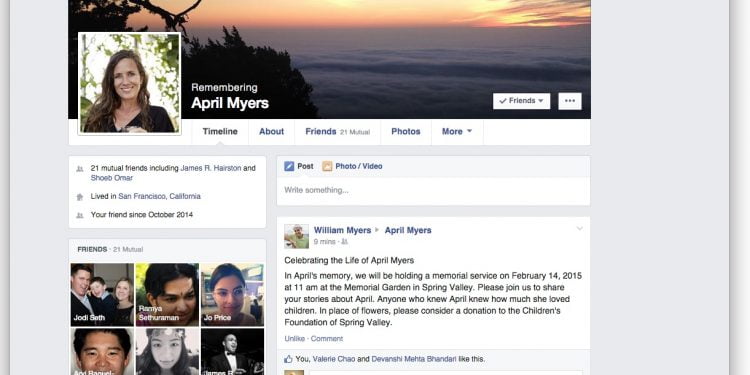
Task: Open San Francisco, California link
Action: coord(159,196)
